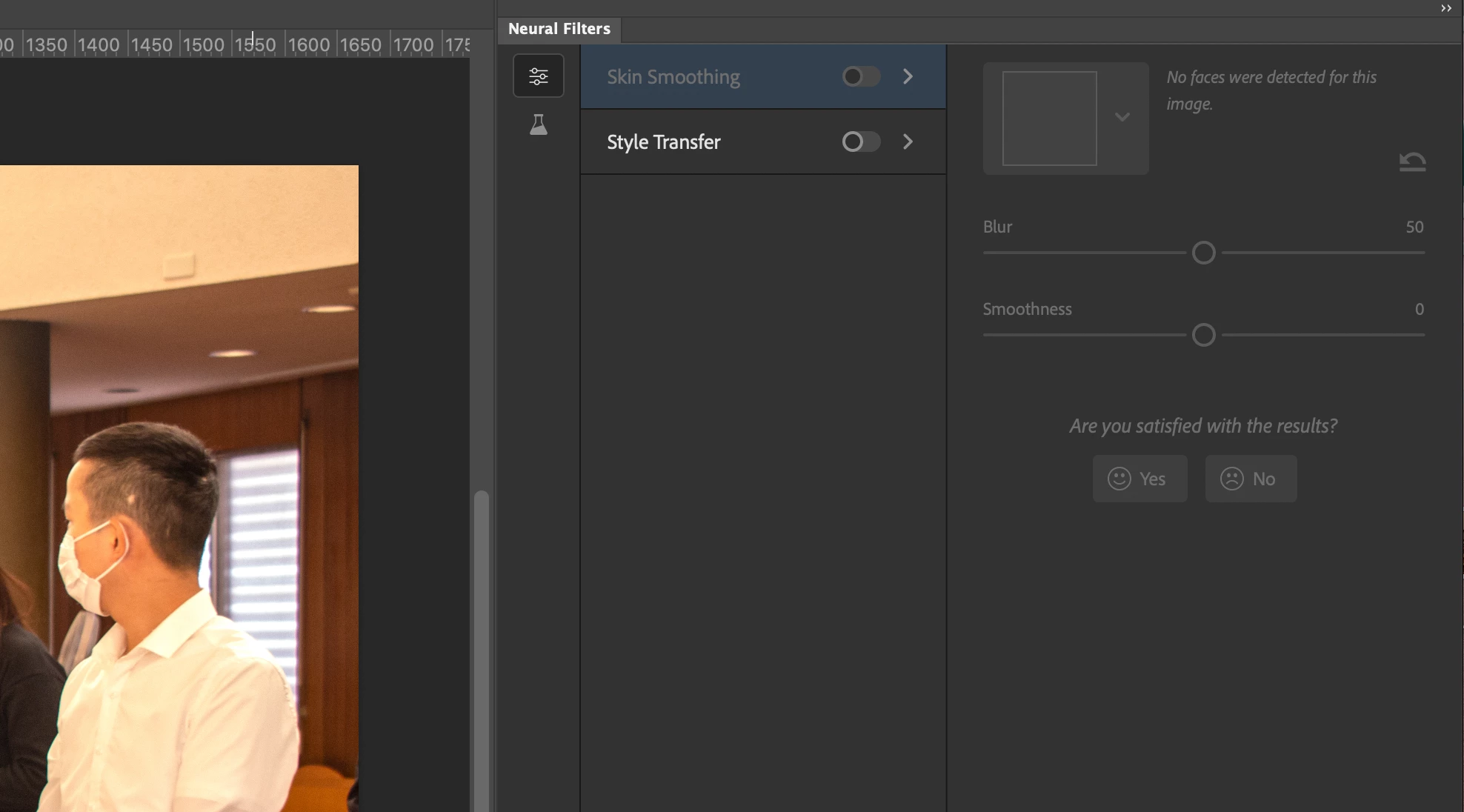This screenshot has height=812, width=1464.
Task: Enable the Style Transfer toggle
Action: click(861, 142)
